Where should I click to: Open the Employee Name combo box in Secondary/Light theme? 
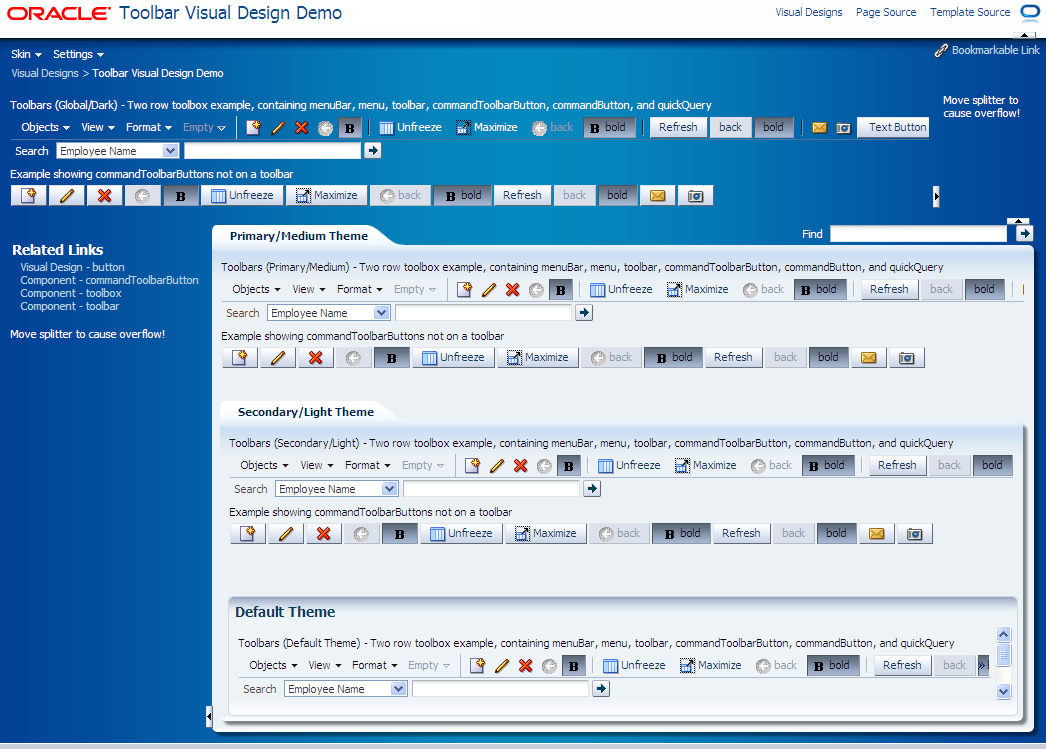tap(336, 489)
